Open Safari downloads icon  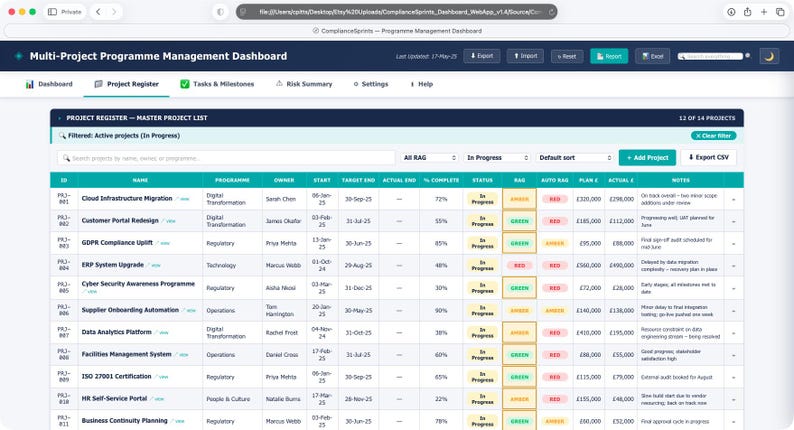pos(731,12)
